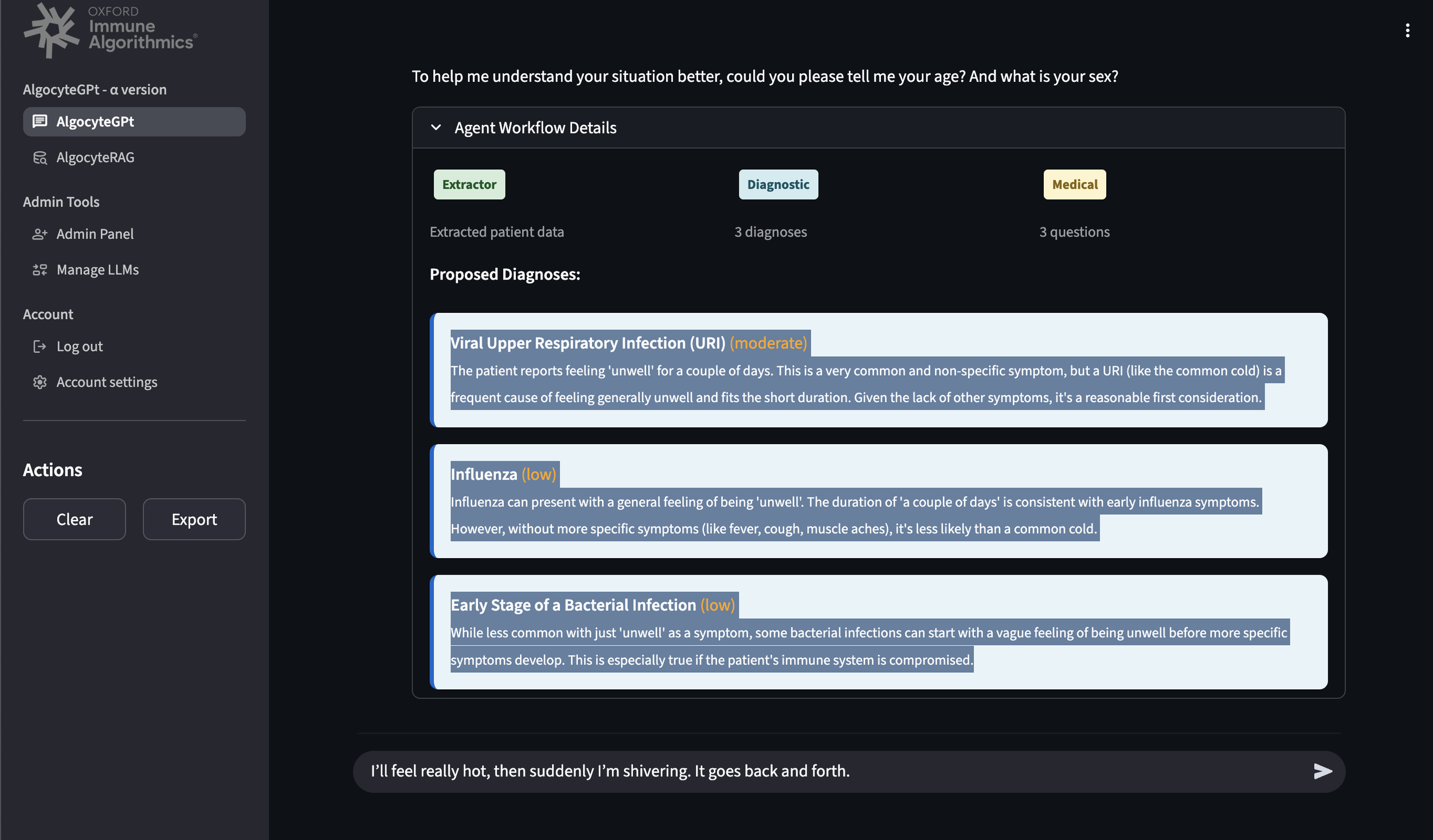Viewport: 1433px width, 840px height.
Task: Click into the chat message input
Action: [x=802, y=771]
